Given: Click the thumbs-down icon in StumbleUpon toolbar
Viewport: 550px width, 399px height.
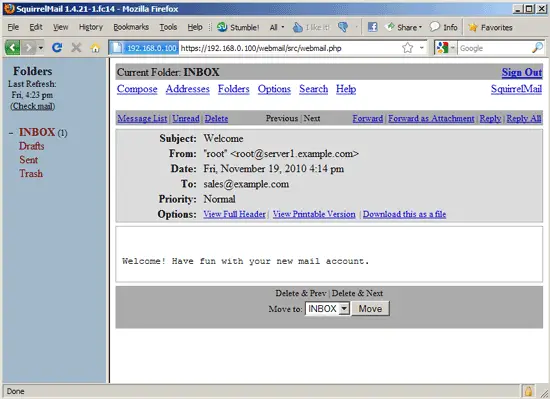Looking at the screenshot, I should click(343, 27).
